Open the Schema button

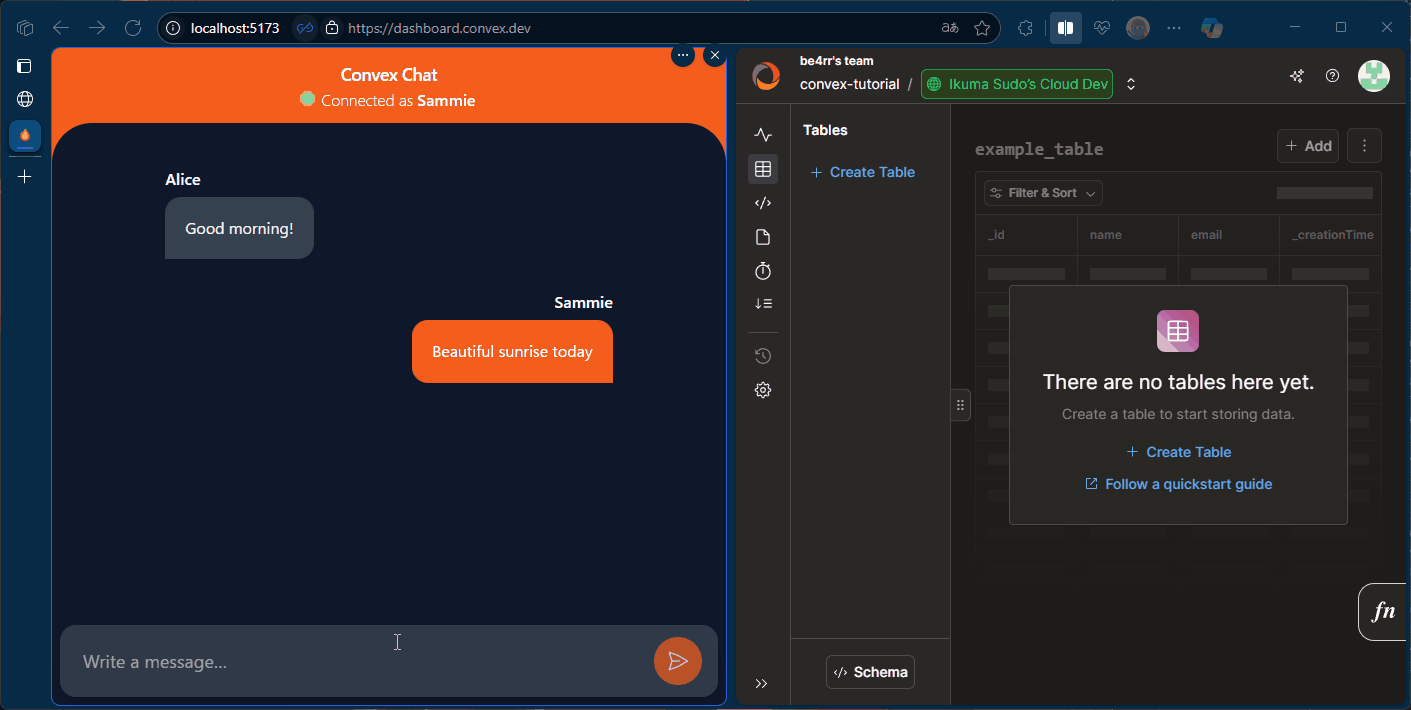click(870, 672)
